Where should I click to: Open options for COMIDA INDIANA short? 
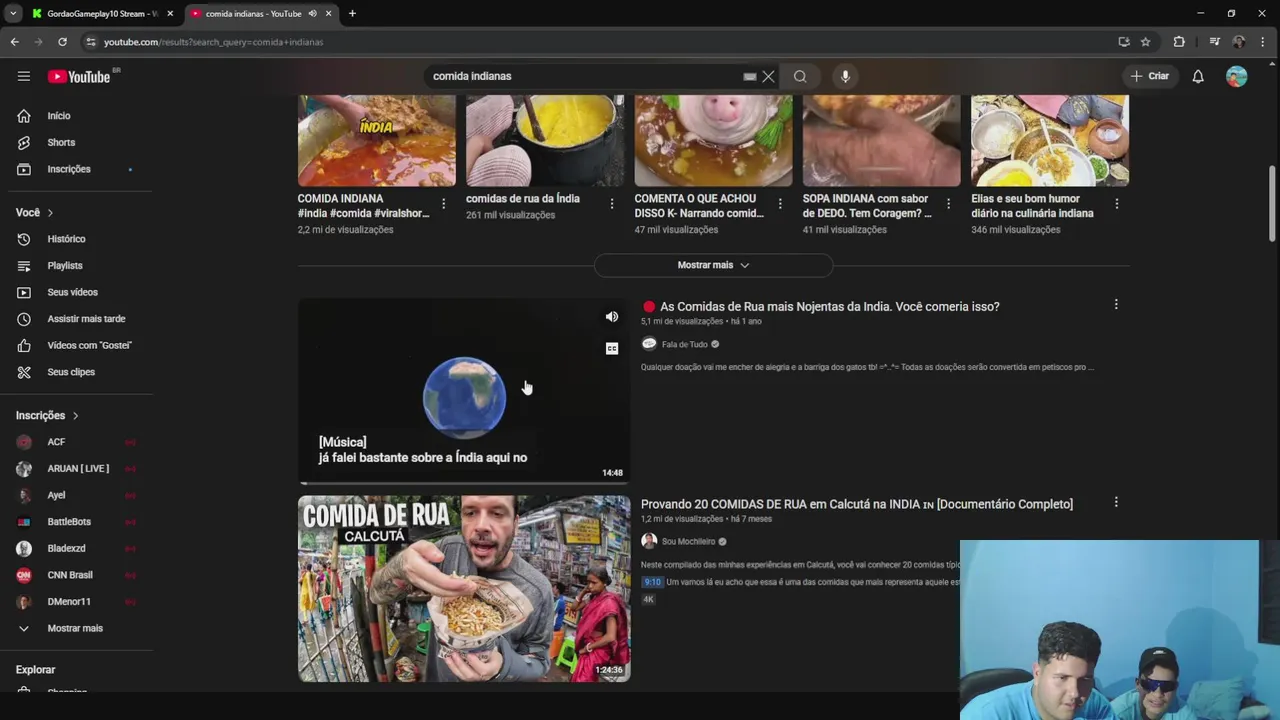(443, 204)
